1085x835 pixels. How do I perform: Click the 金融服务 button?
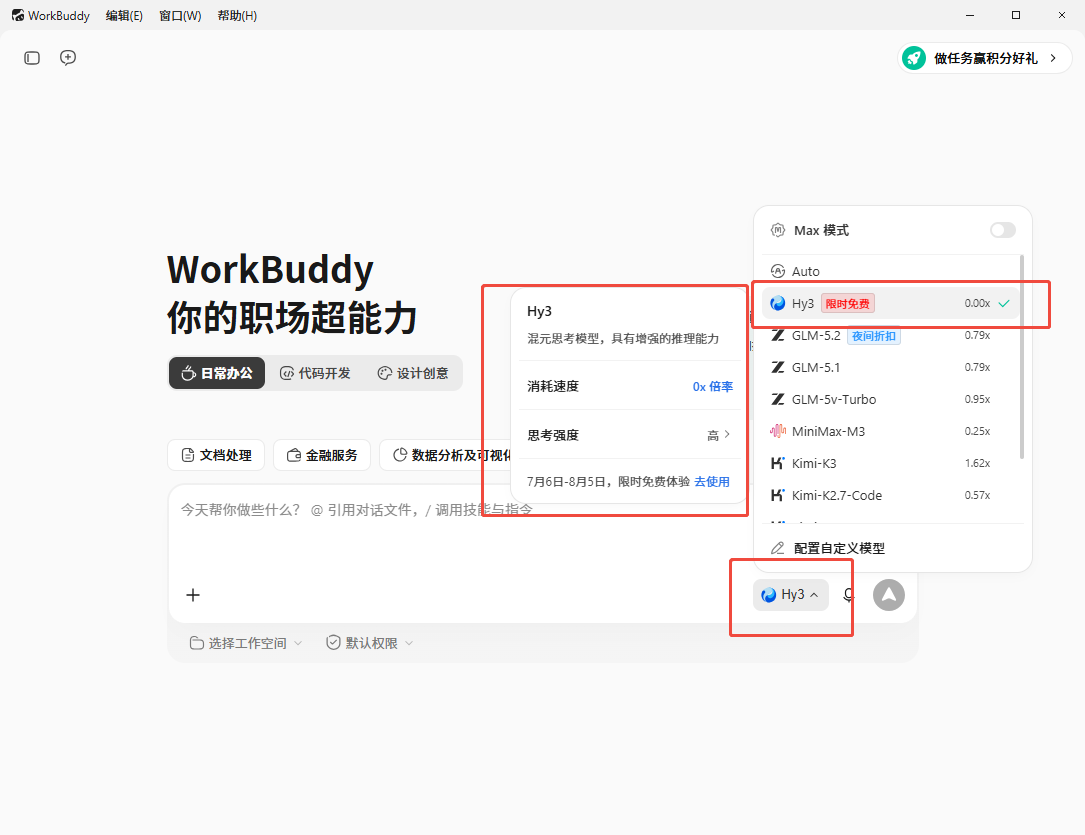(x=322, y=455)
